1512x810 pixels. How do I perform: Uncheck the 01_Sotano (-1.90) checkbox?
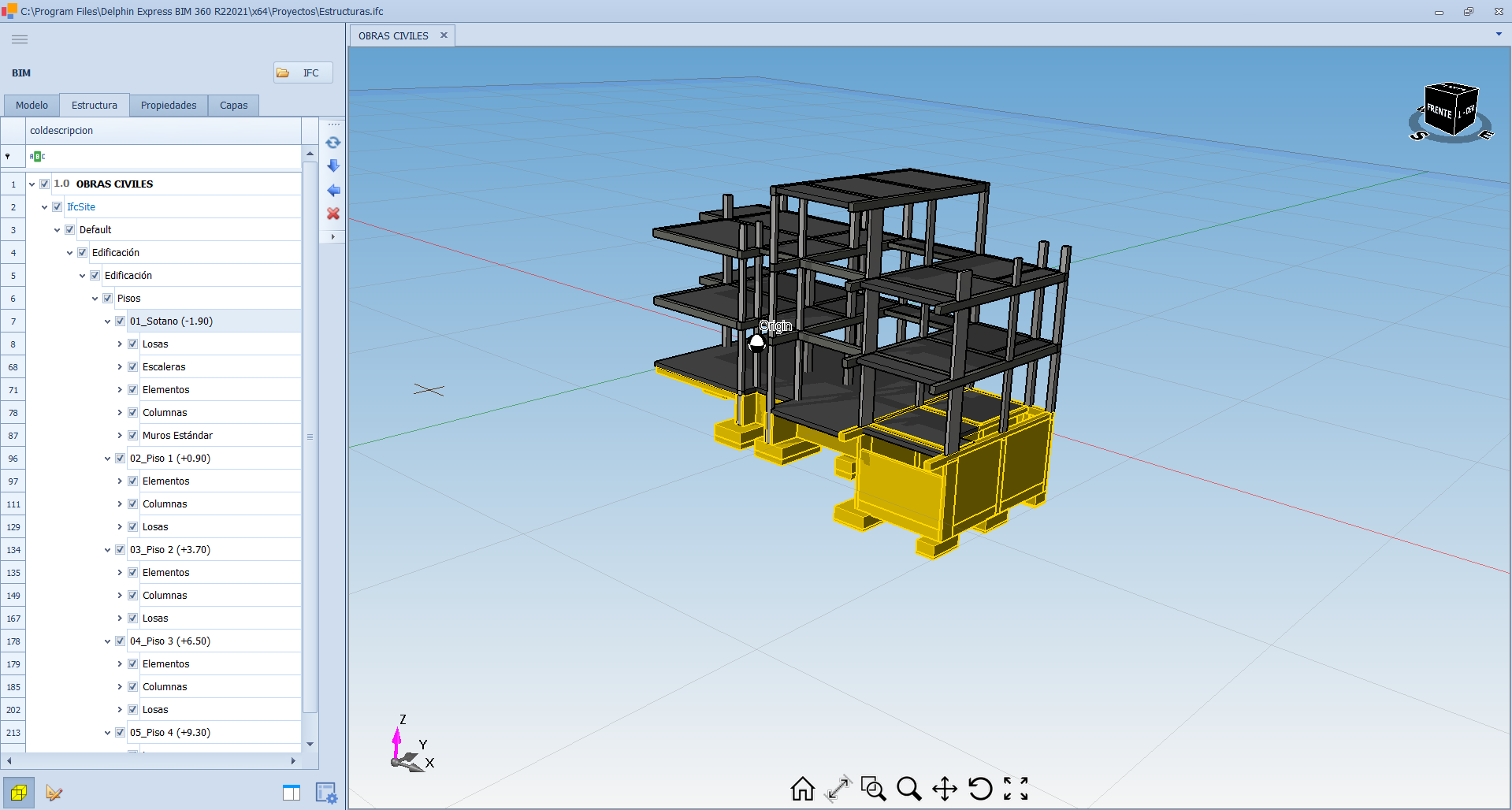(x=121, y=321)
